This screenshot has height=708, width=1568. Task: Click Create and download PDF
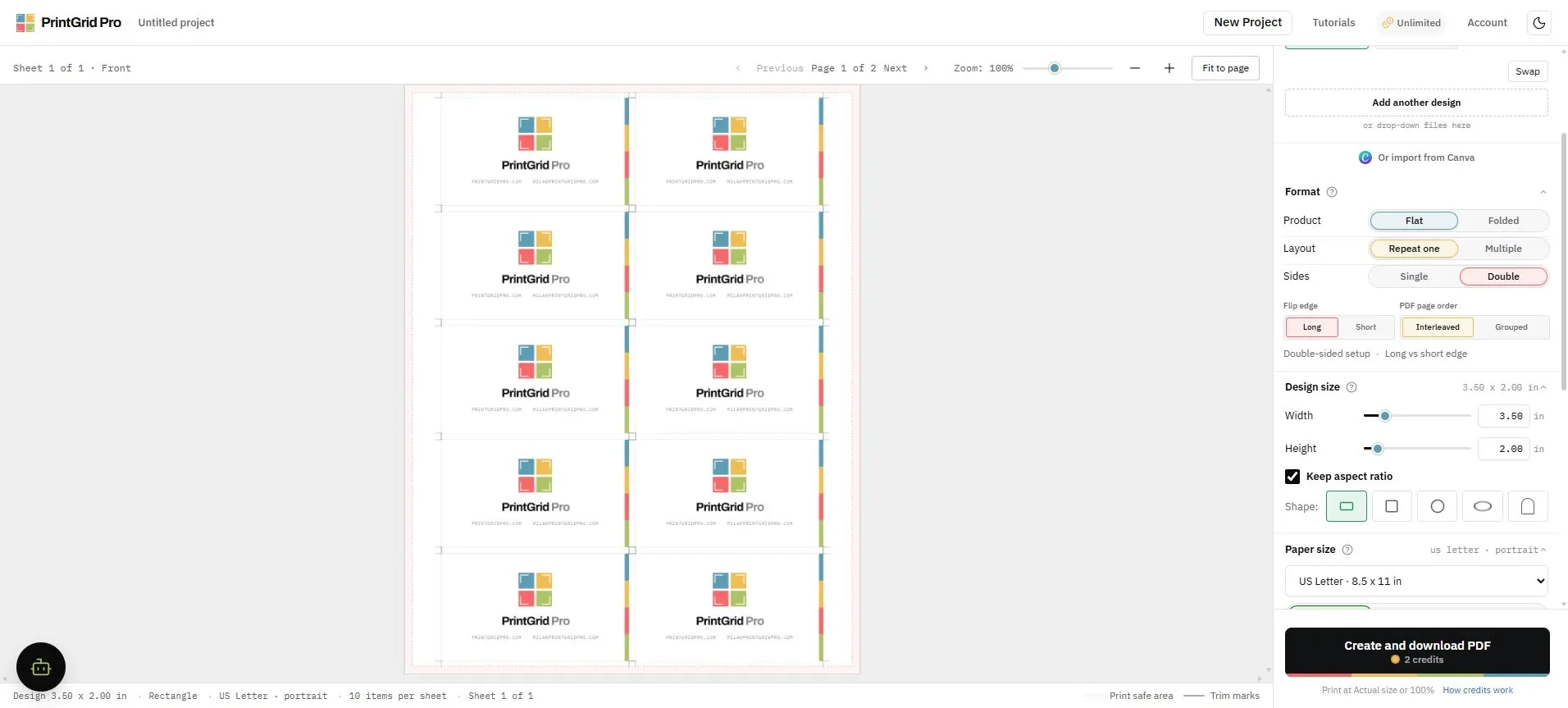(x=1417, y=652)
